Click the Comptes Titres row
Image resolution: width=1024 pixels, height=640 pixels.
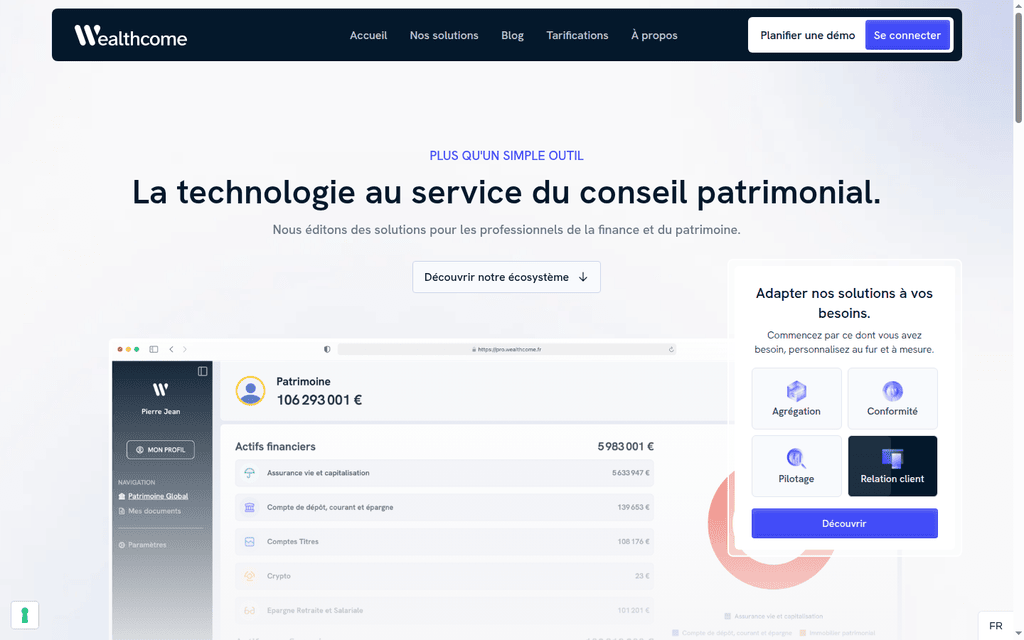[x=444, y=541]
